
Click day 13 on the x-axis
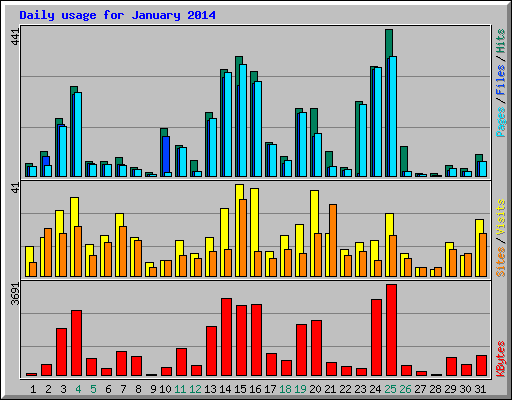coord(210,389)
